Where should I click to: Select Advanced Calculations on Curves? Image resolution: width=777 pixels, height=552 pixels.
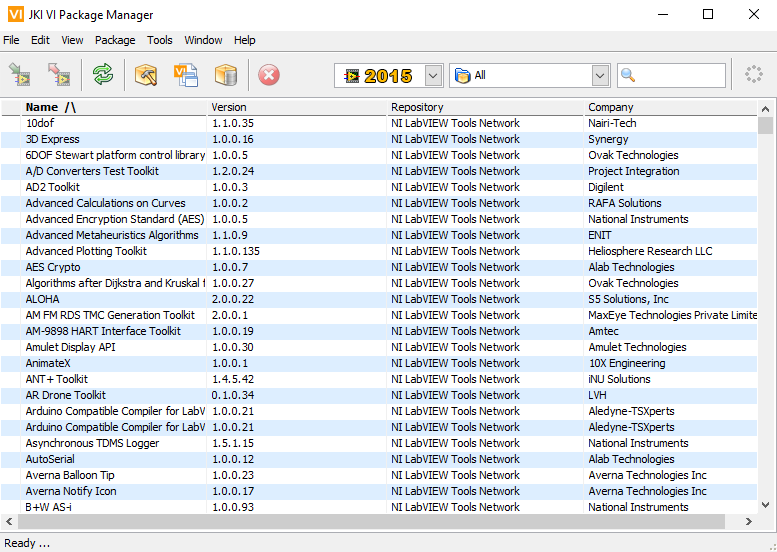click(x=379, y=203)
